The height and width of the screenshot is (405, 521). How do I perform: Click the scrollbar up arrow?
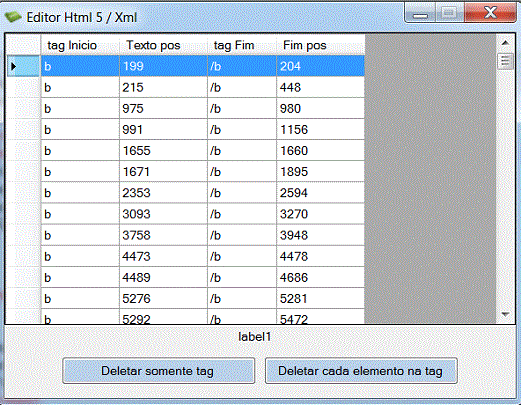coord(505,43)
